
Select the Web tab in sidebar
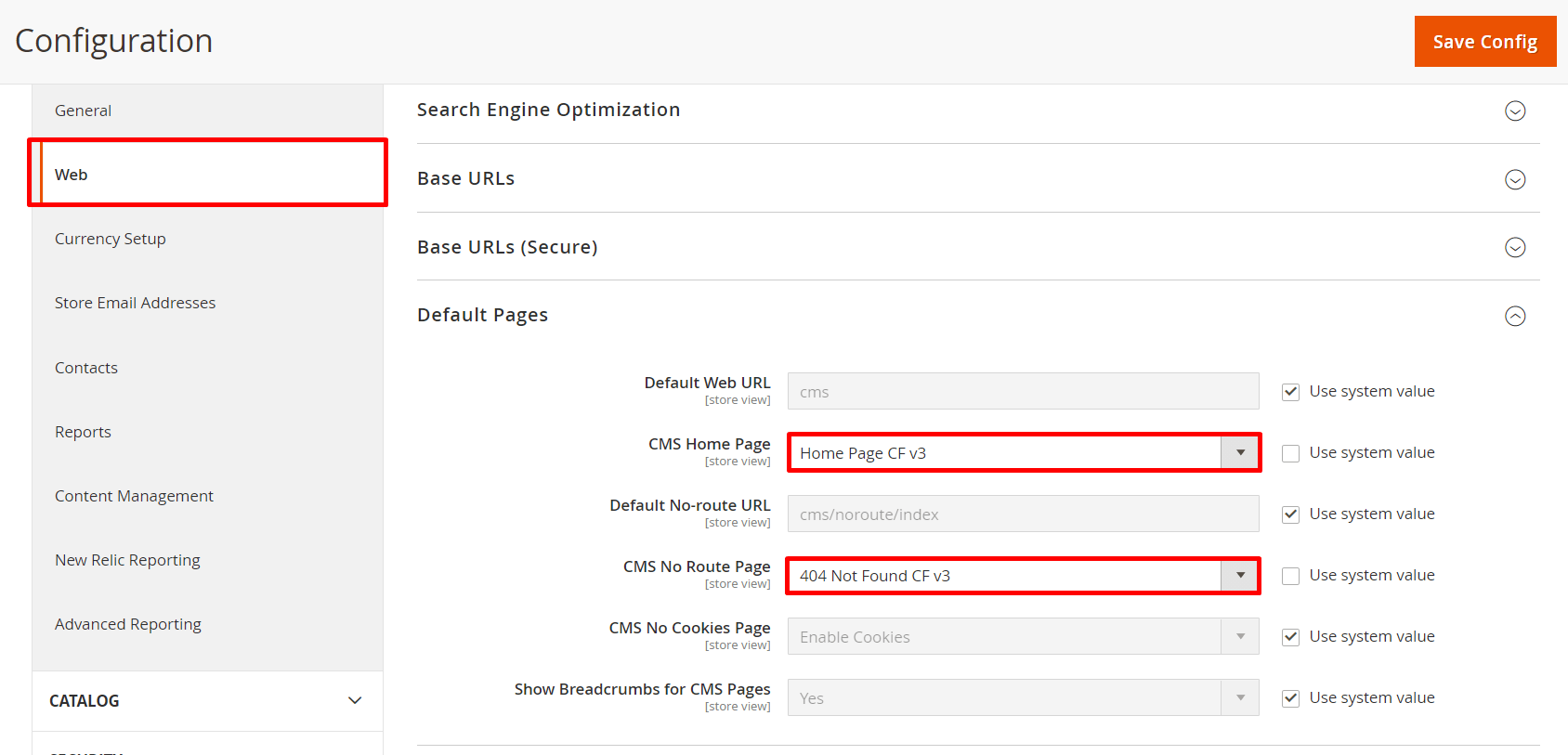coord(208,175)
